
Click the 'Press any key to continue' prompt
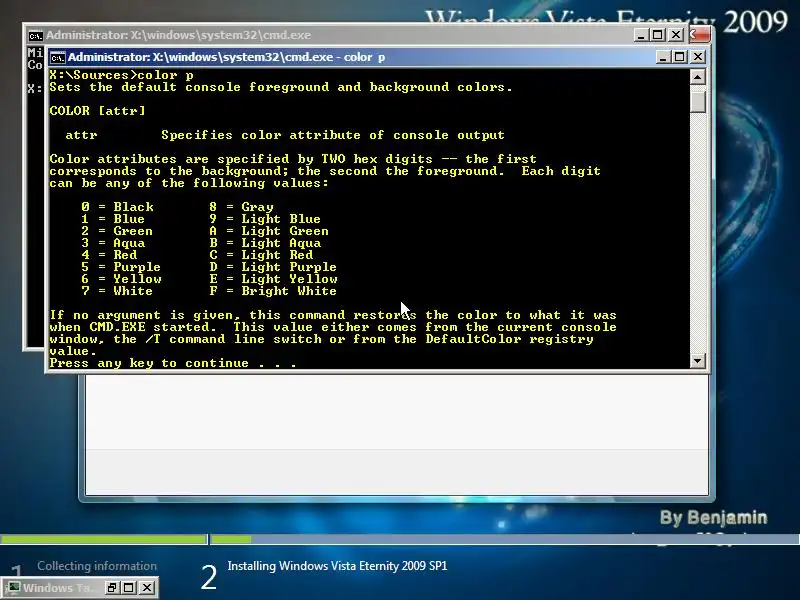pyautogui.click(x=172, y=363)
